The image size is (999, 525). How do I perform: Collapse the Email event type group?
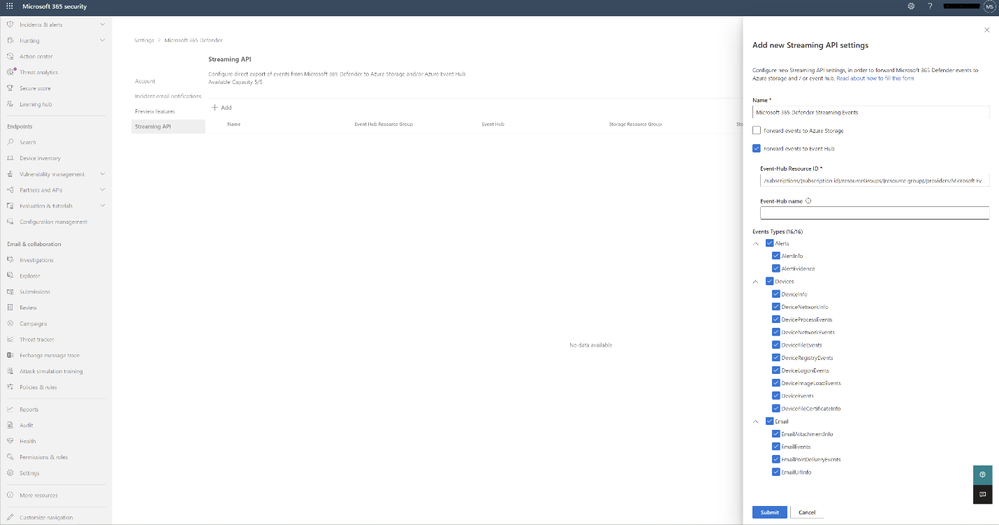pyautogui.click(x=756, y=421)
